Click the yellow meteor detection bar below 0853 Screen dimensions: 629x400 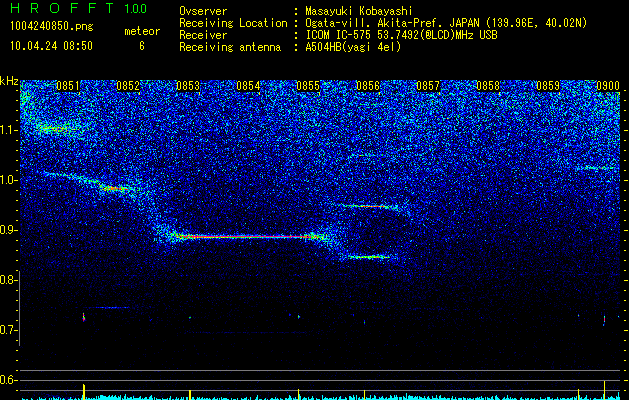tap(190, 394)
